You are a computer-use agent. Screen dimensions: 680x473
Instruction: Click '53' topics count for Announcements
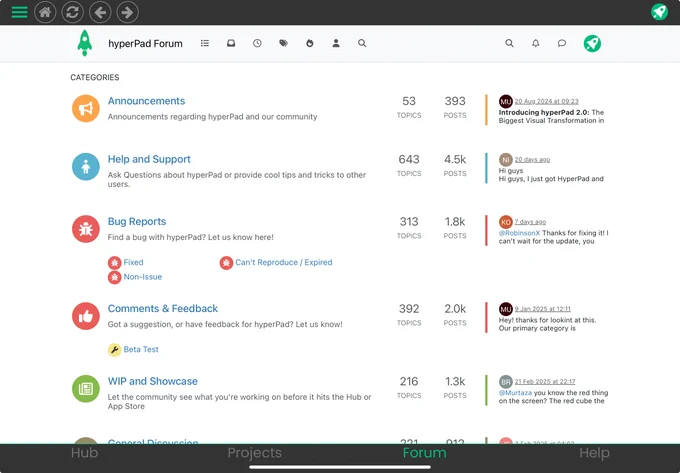coord(409,101)
